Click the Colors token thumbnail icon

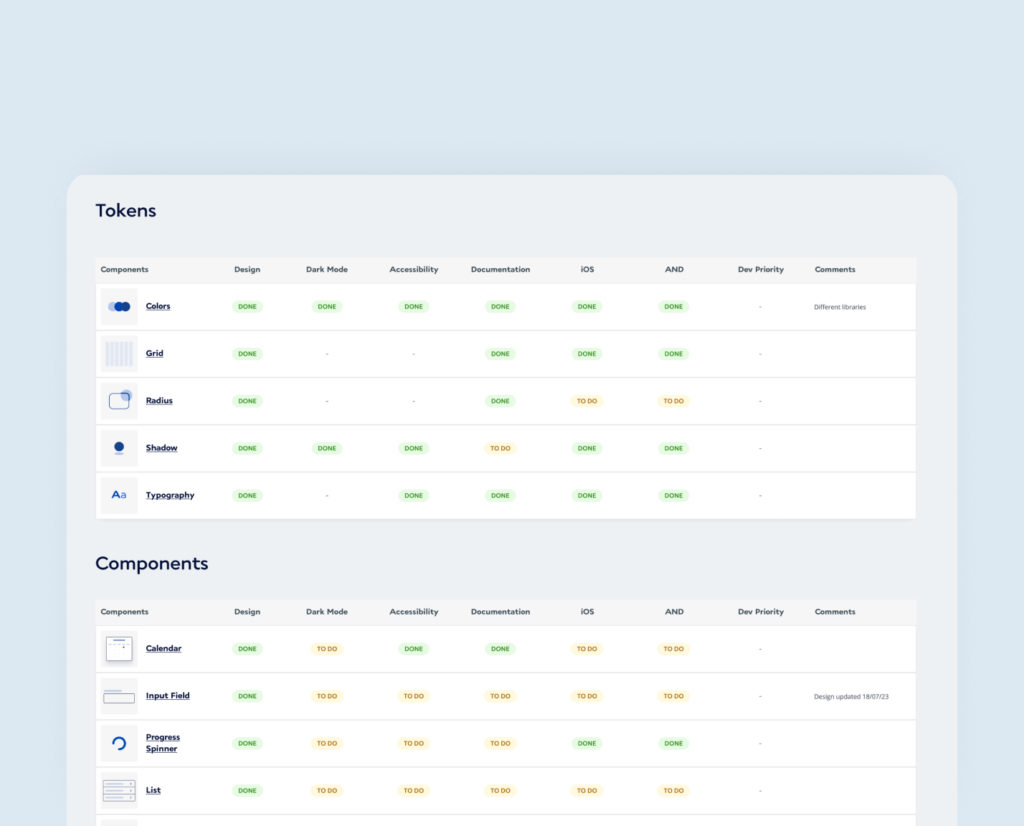coord(119,307)
